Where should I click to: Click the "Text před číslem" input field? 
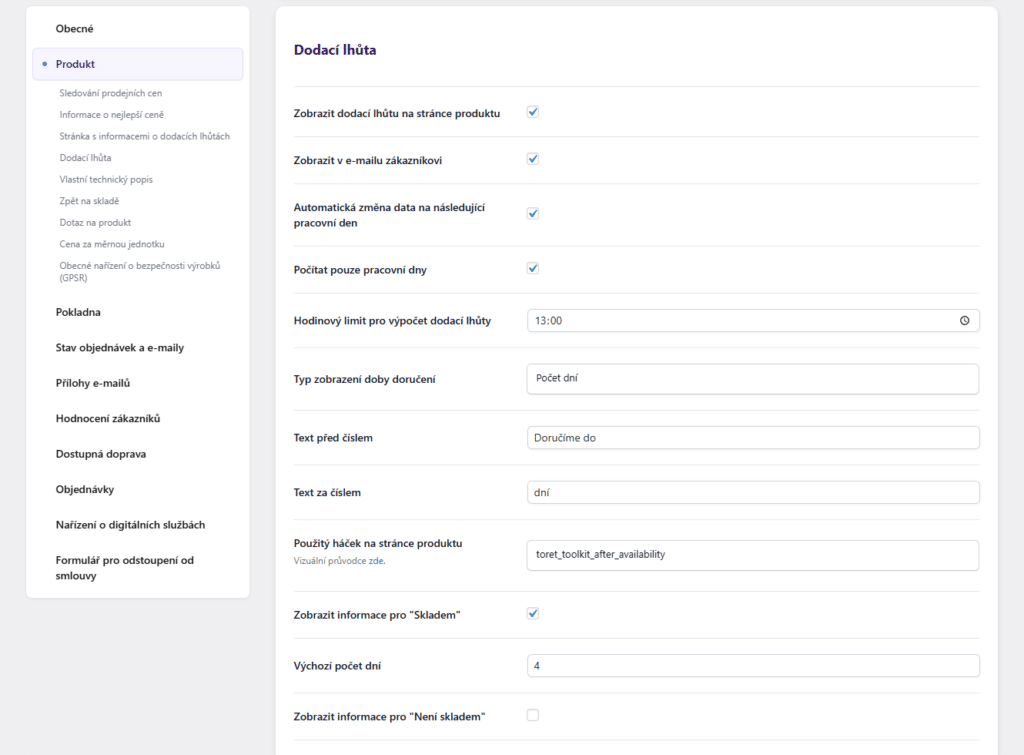pos(752,438)
